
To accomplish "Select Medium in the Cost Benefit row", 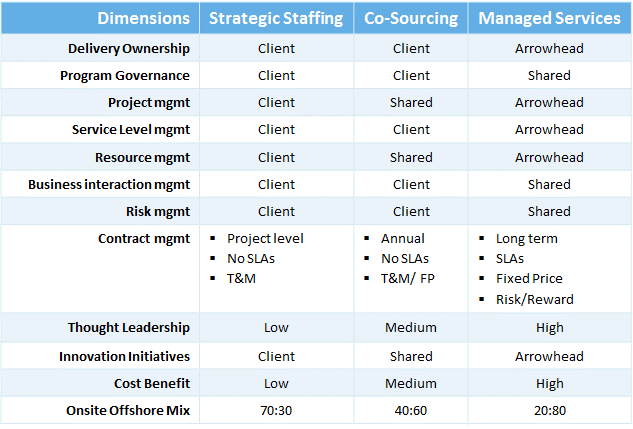I will tap(411, 383).
